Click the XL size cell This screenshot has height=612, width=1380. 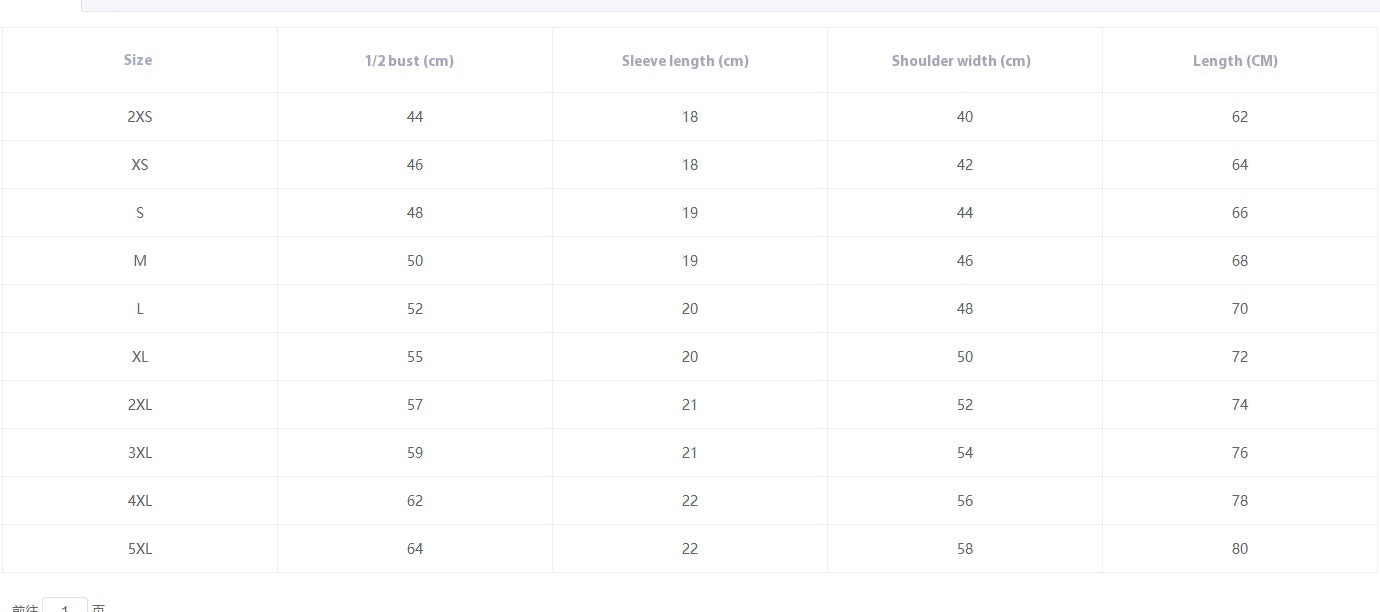coord(140,357)
